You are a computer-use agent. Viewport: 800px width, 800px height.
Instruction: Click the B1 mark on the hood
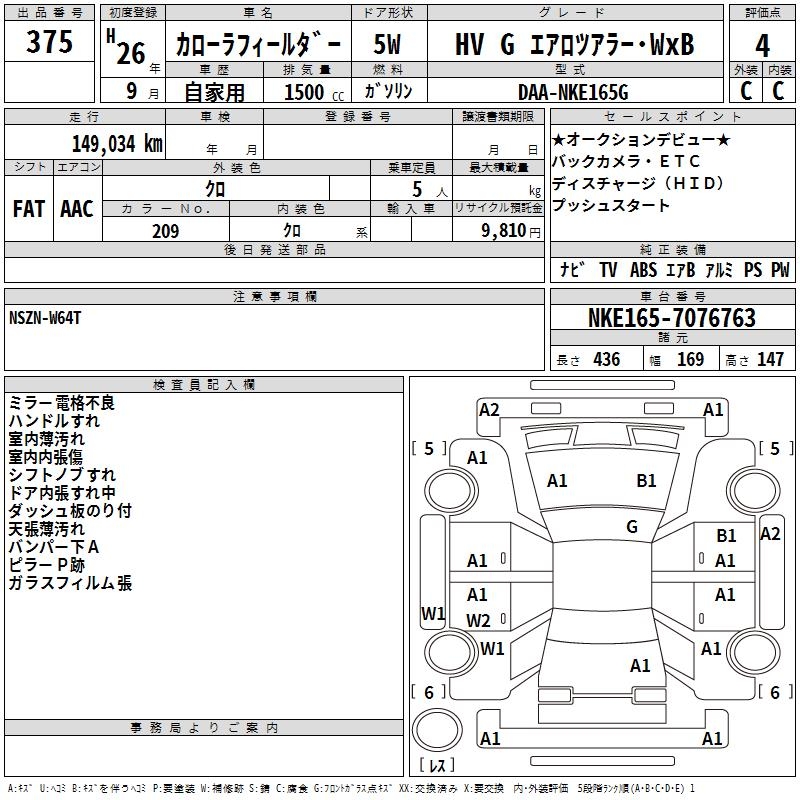click(646, 480)
